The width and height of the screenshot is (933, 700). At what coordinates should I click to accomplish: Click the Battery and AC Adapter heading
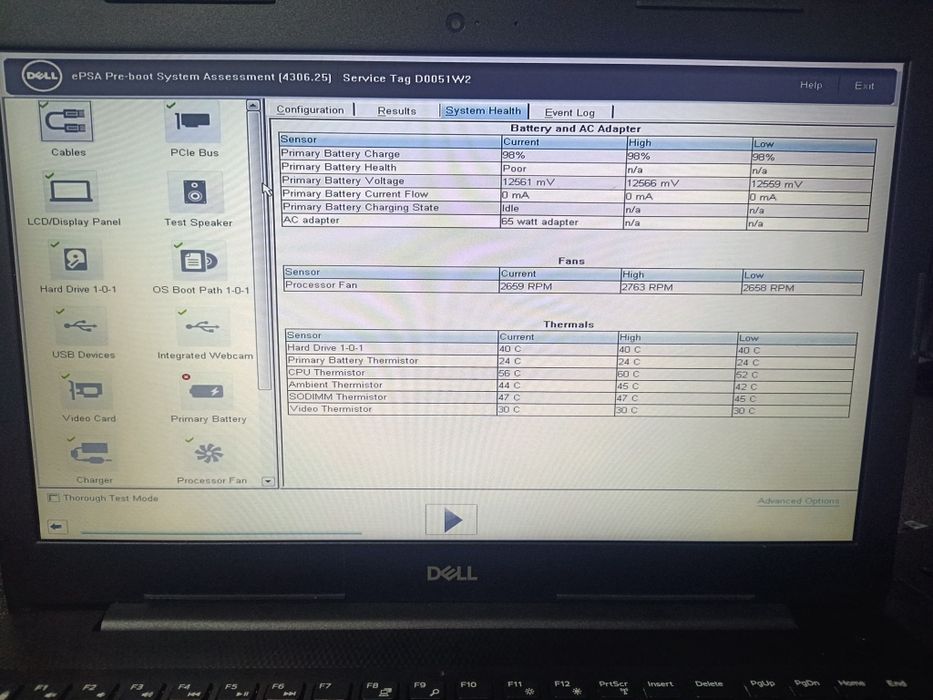click(x=575, y=129)
